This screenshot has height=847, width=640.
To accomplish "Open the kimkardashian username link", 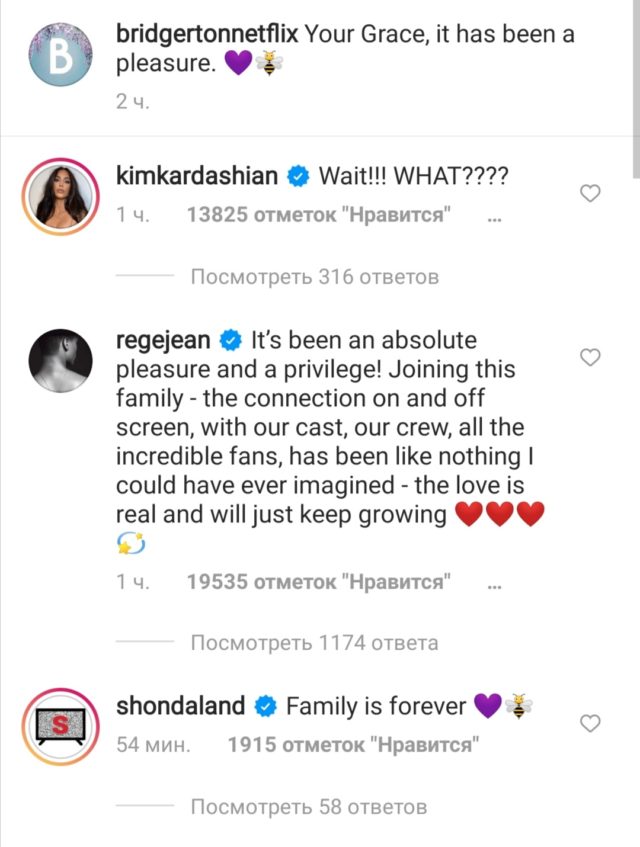I will 197,177.
